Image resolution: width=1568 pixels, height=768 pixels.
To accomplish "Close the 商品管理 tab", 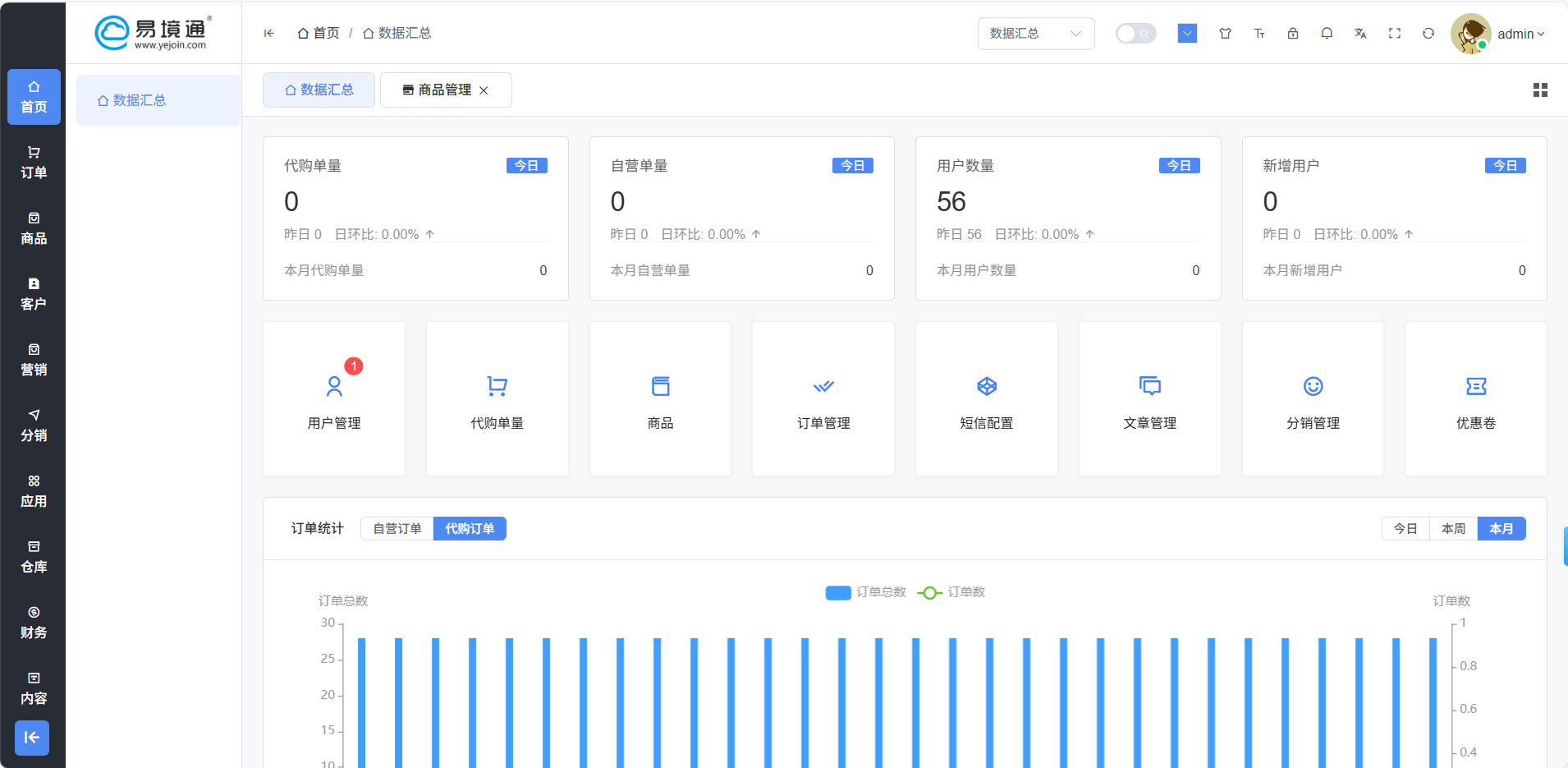I will 484,90.
